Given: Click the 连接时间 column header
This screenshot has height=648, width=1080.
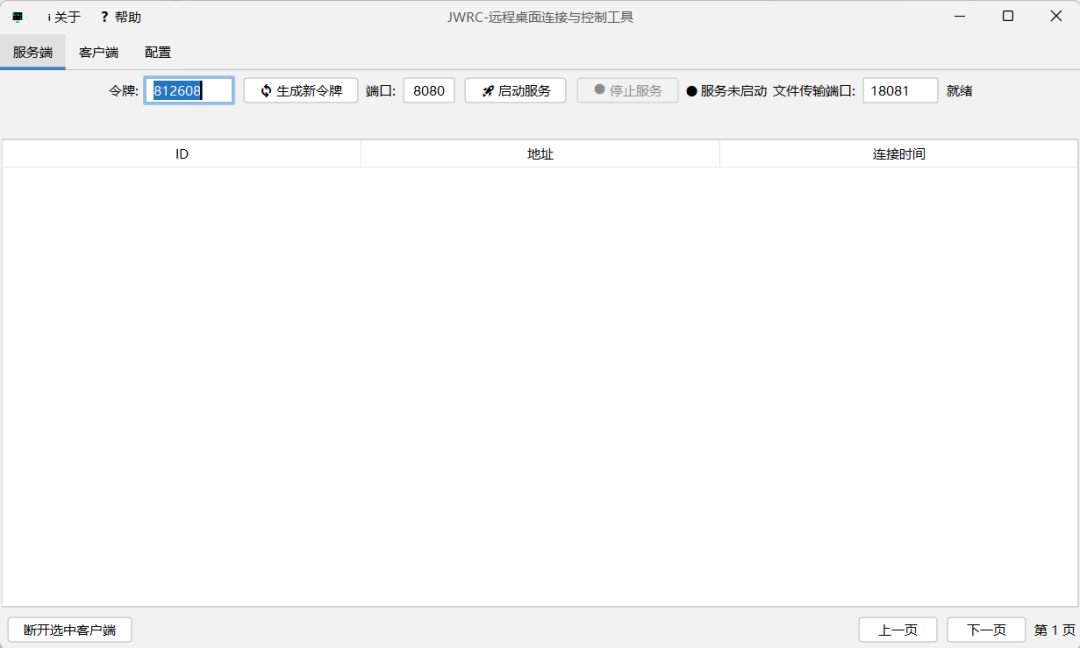Looking at the screenshot, I should [x=898, y=153].
